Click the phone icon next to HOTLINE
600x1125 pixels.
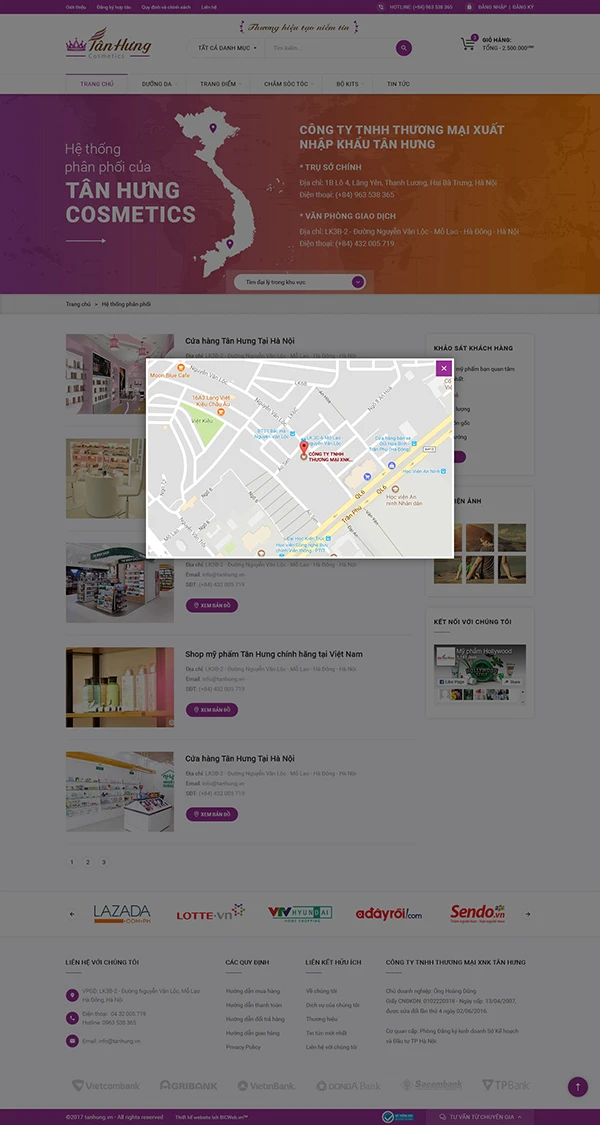381,6
